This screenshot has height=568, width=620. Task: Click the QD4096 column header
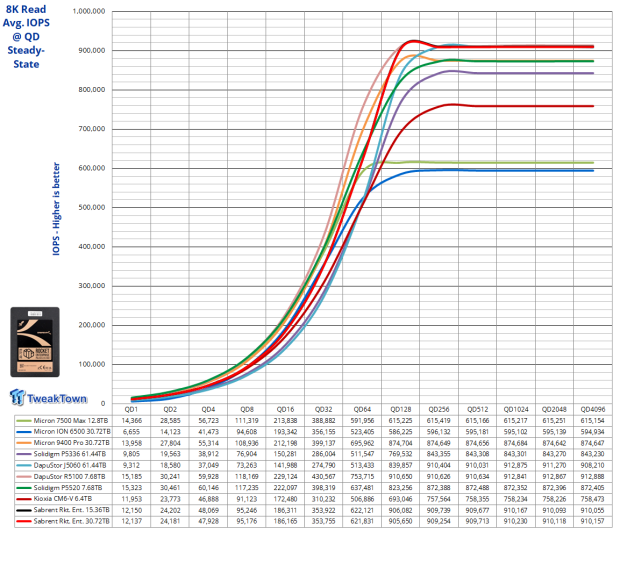tap(593, 409)
